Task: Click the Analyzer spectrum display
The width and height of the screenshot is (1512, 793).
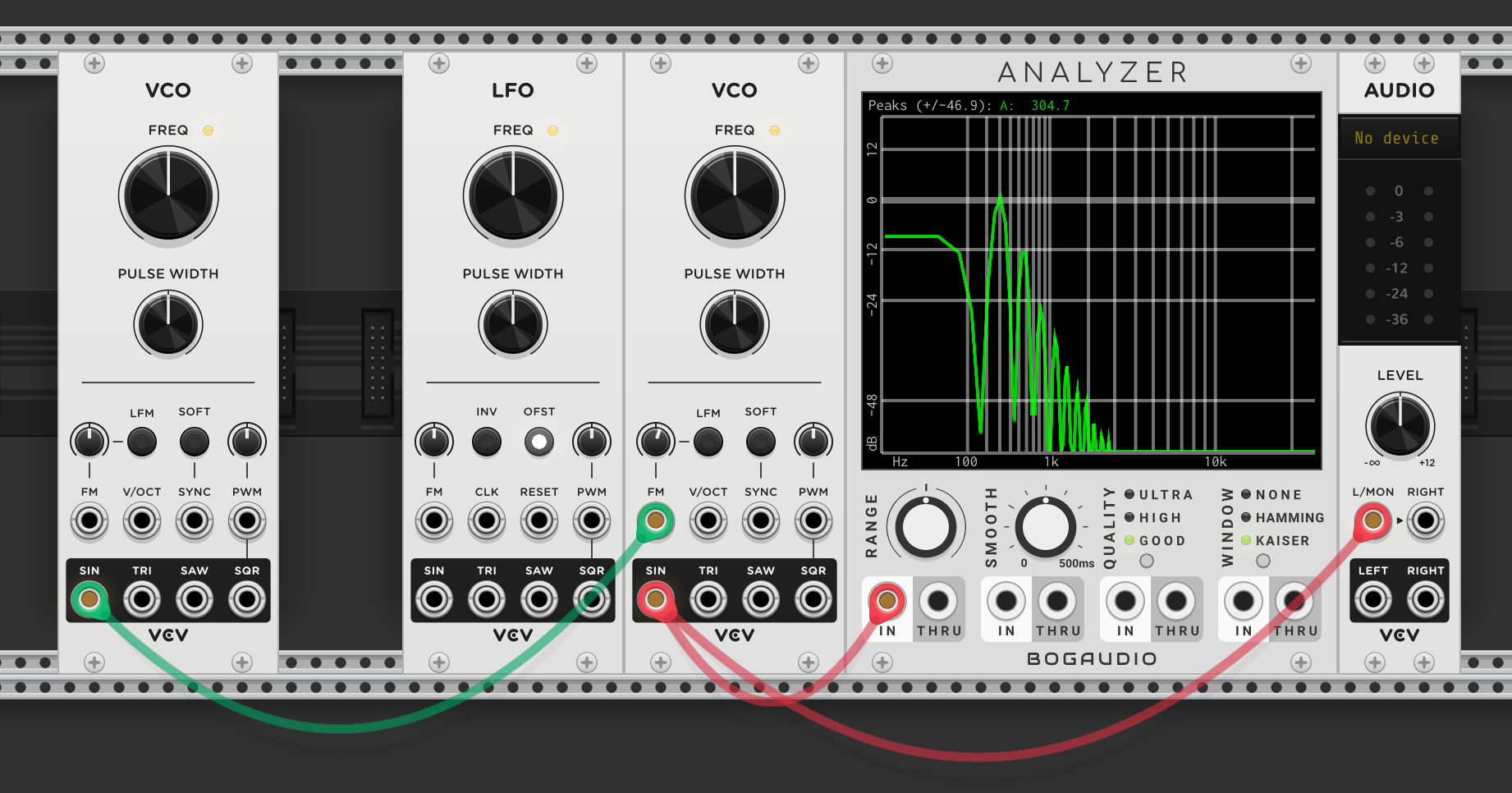Action: pos(1092,281)
